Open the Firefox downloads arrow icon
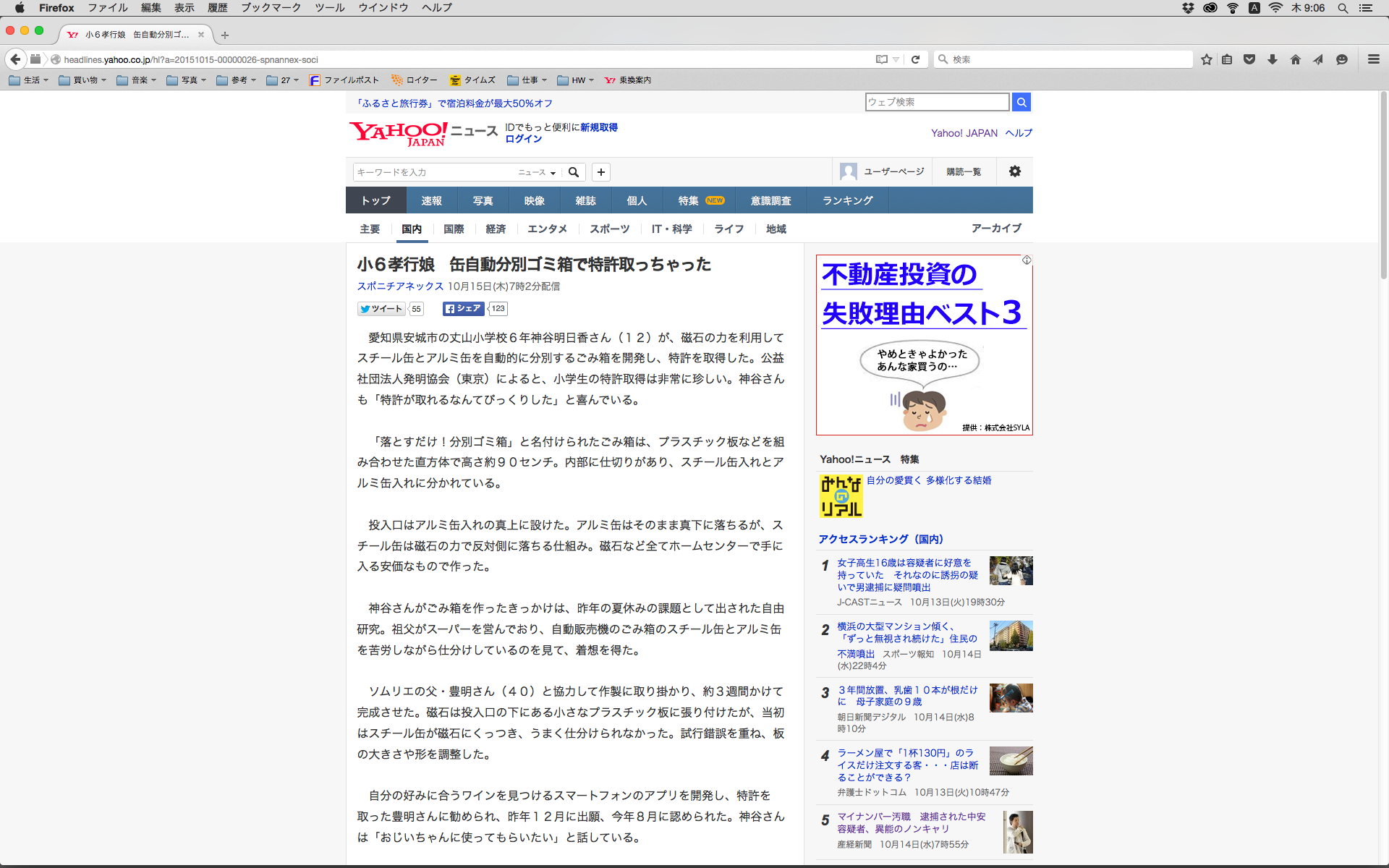The width and height of the screenshot is (1389, 868). 1272,59
